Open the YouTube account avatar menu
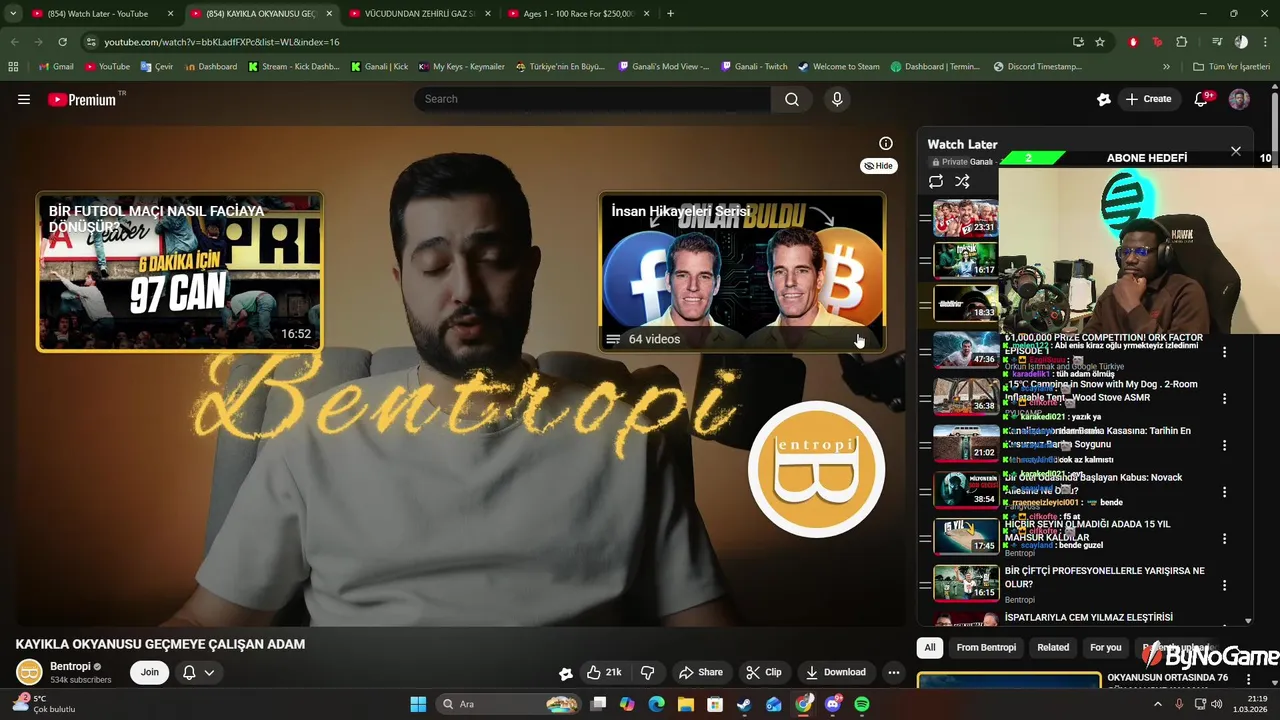Image resolution: width=1280 pixels, height=720 pixels. [x=1239, y=99]
